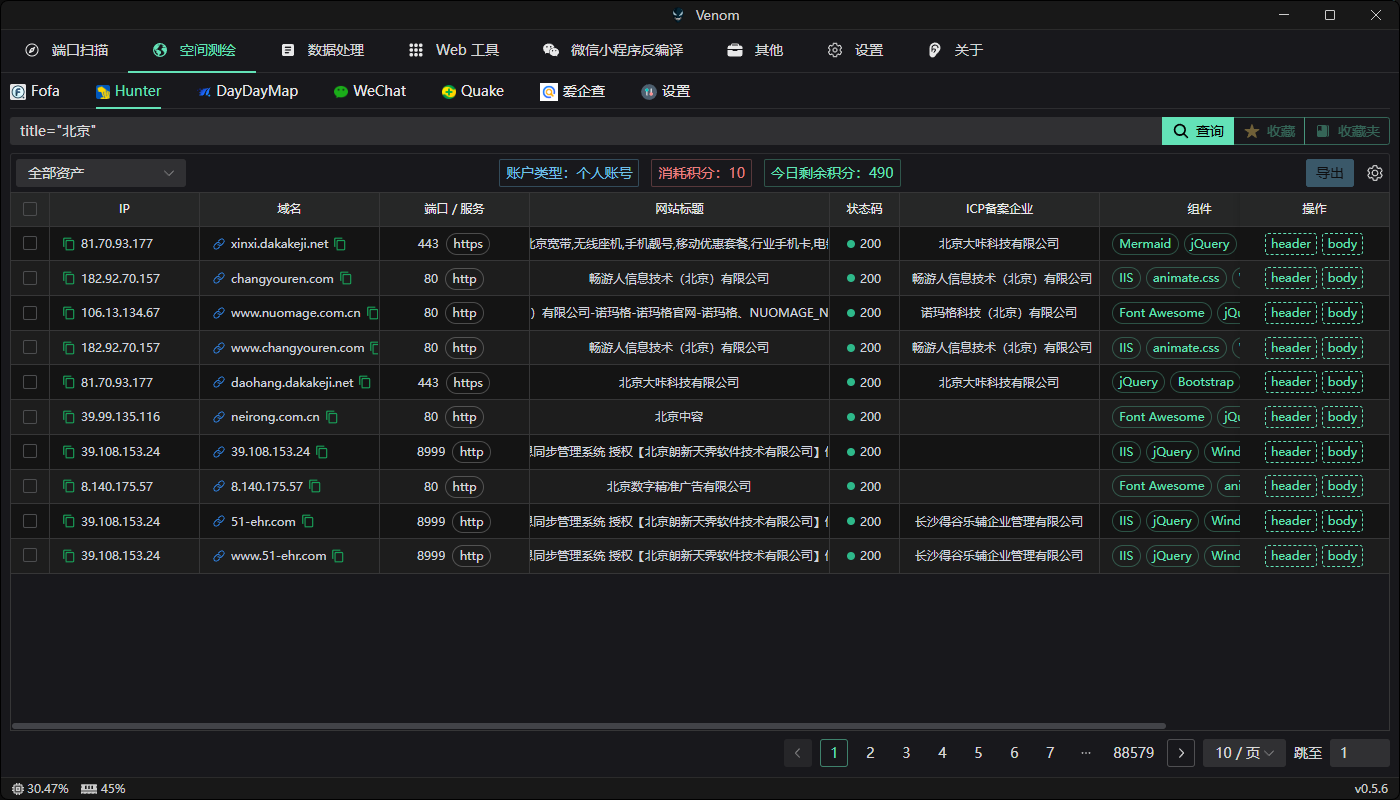1400x800 pixels.
Task: Open the link icon beside xinxi.dakakeji.net
Action: [219, 244]
